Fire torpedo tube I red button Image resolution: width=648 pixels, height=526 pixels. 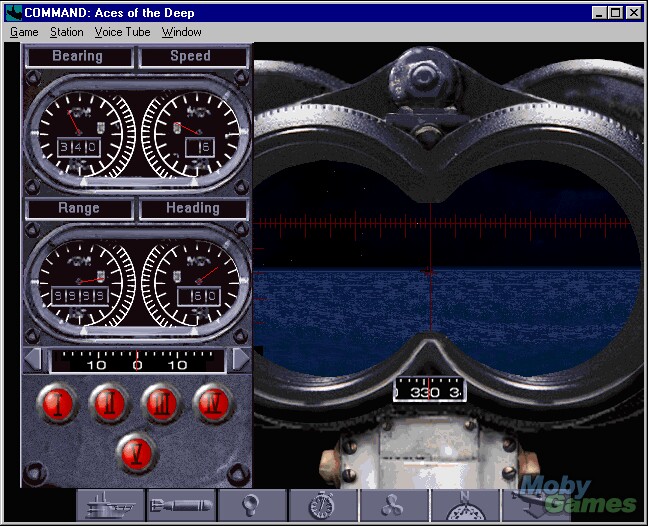[x=57, y=403]
